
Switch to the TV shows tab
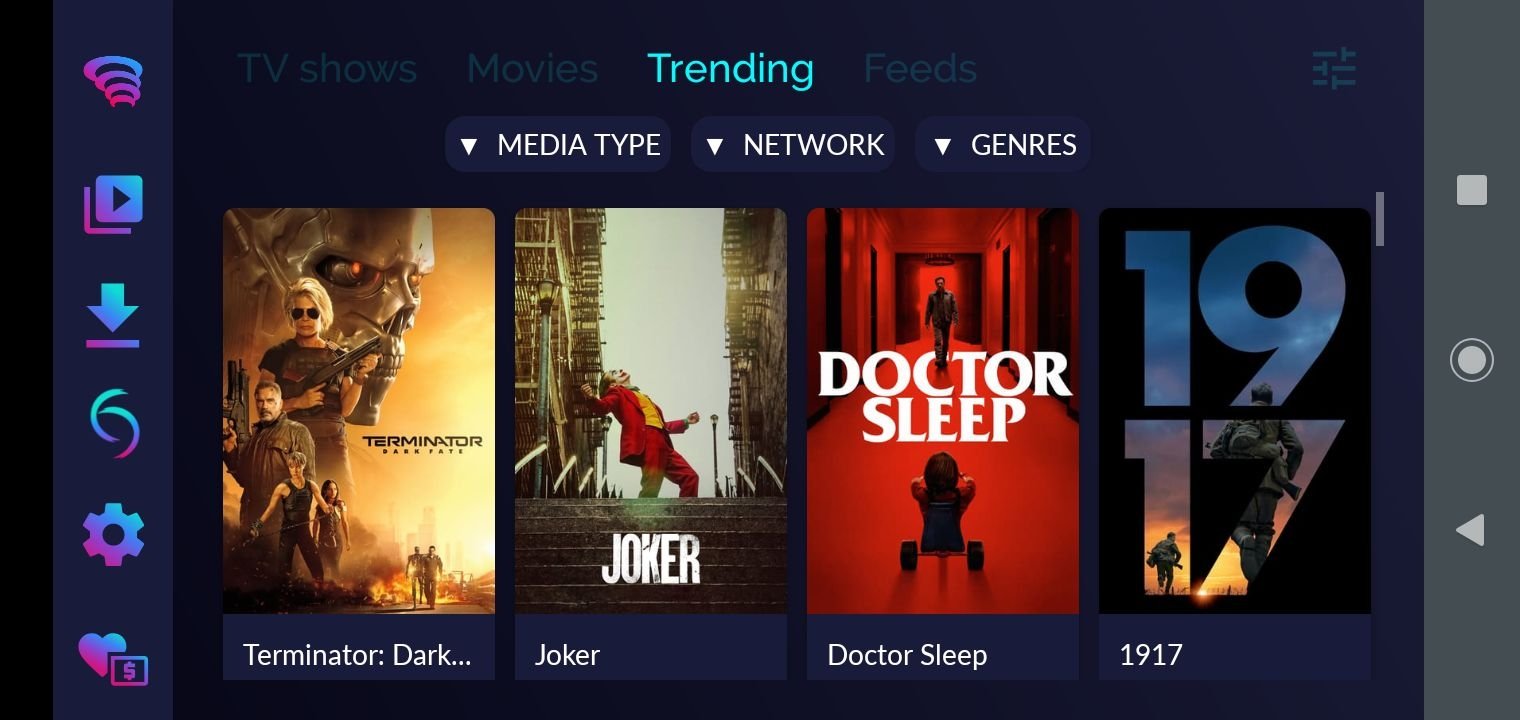(x=327, y=68)
